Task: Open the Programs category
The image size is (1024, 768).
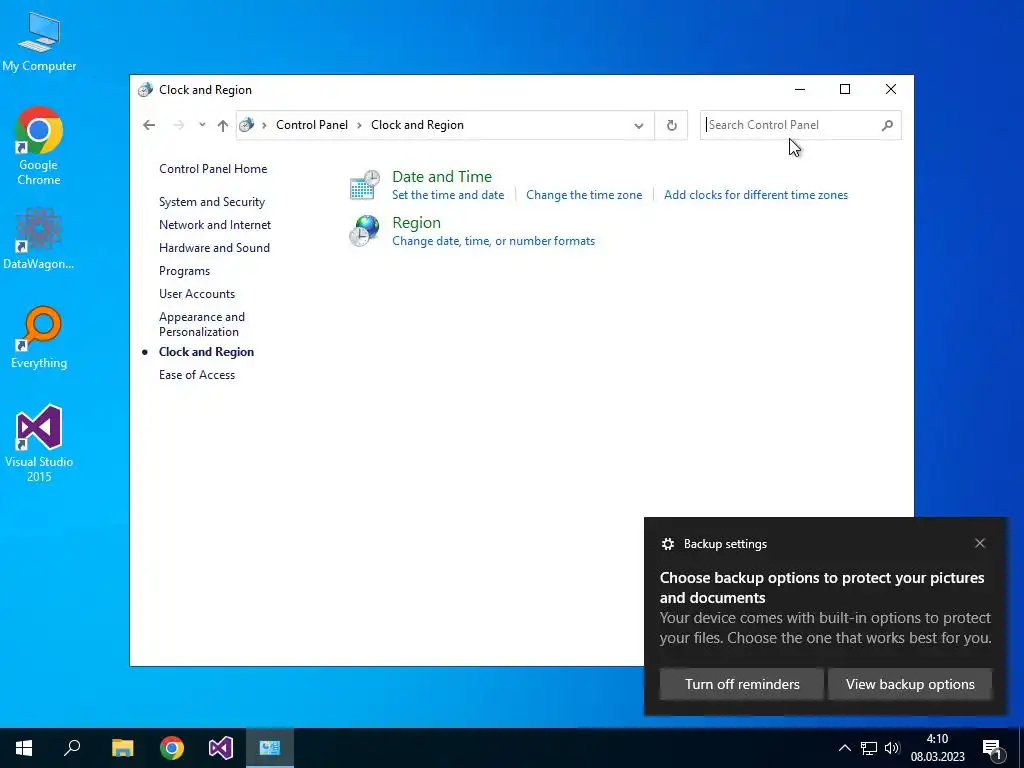Action: (x=184, y=271)
